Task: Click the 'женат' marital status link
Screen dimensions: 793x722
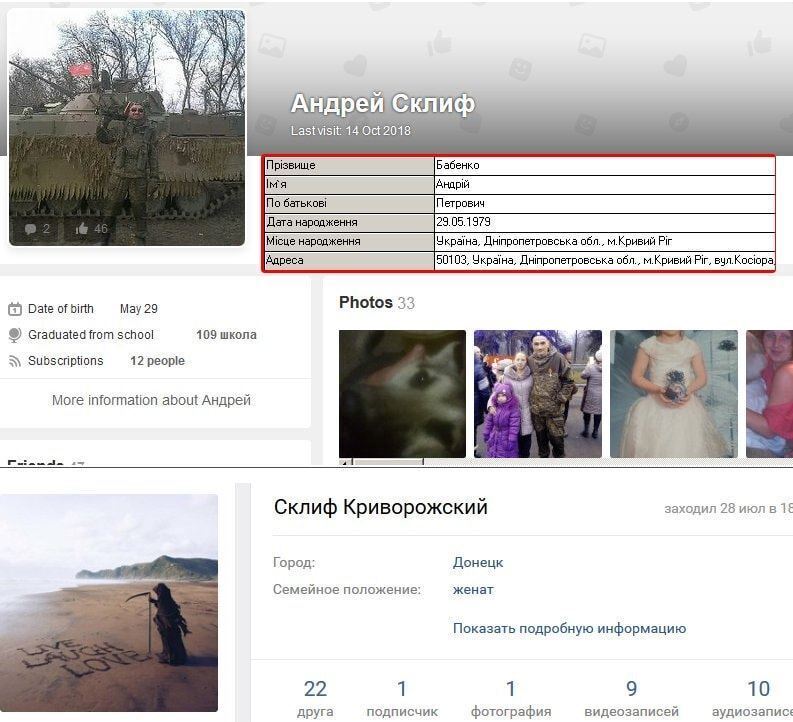Action: click(x=473, y=590)
